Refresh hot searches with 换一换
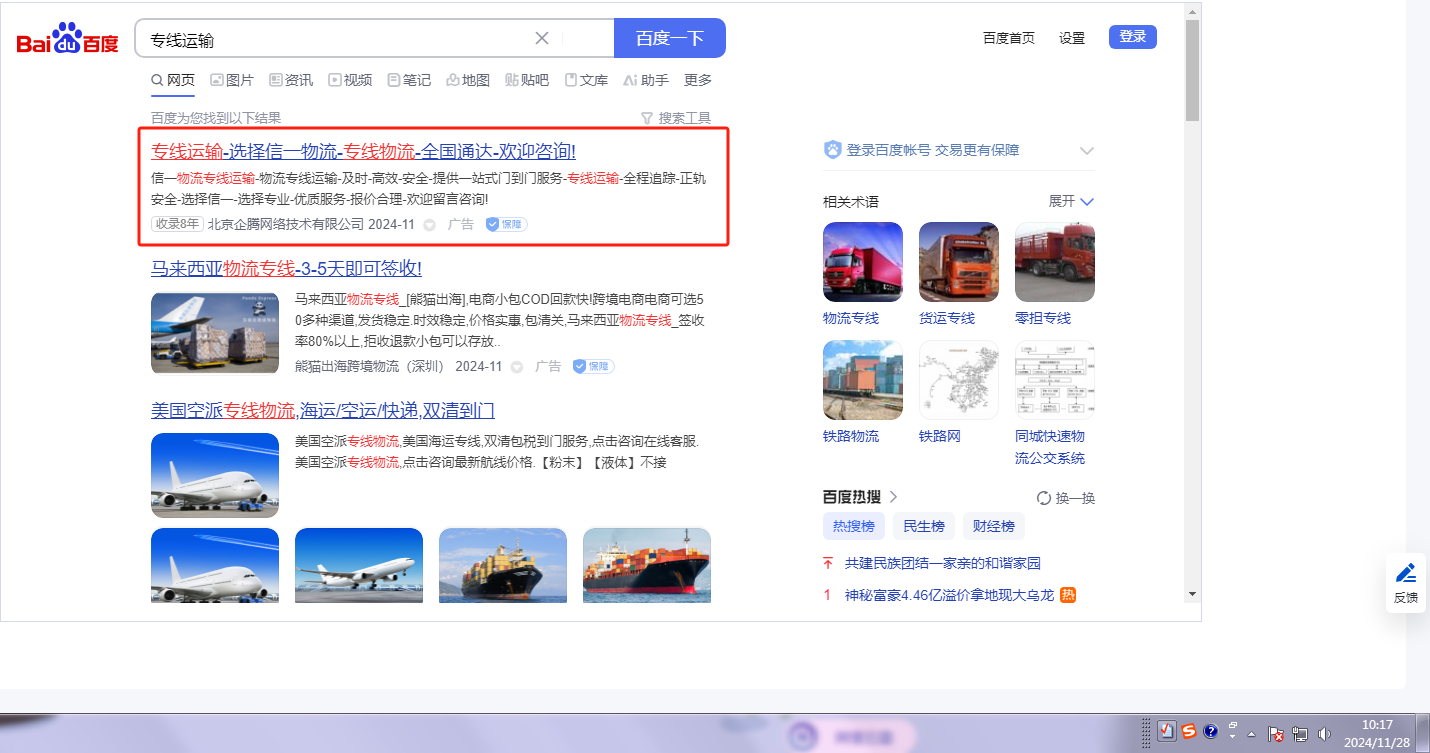 coord(1066,498)
